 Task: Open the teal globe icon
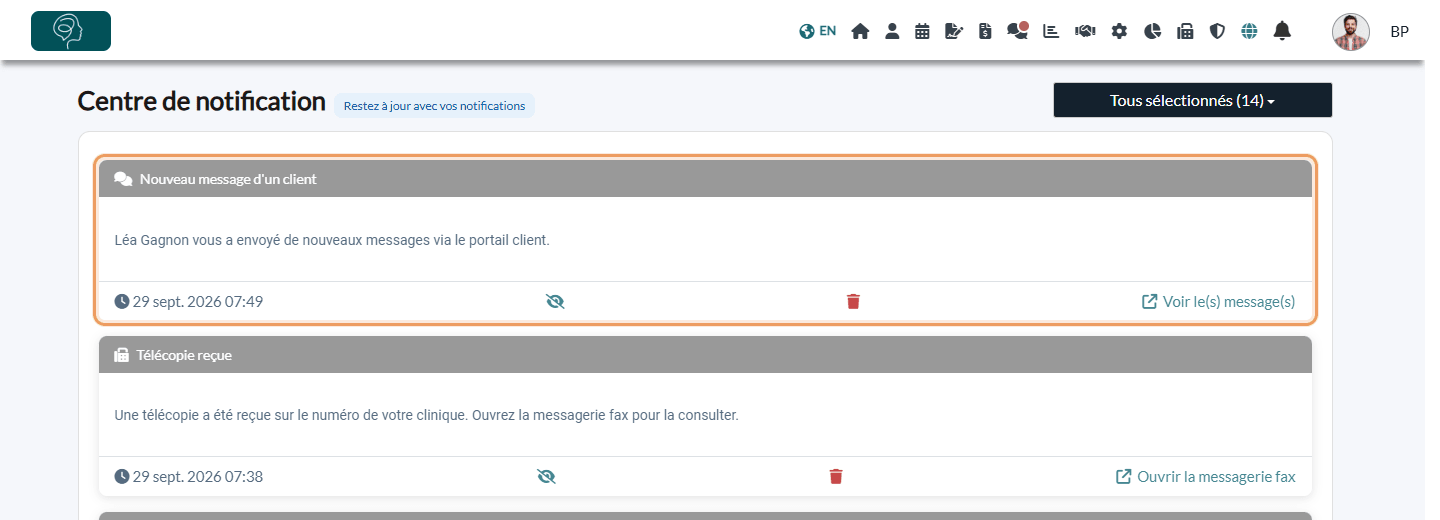1249,31
